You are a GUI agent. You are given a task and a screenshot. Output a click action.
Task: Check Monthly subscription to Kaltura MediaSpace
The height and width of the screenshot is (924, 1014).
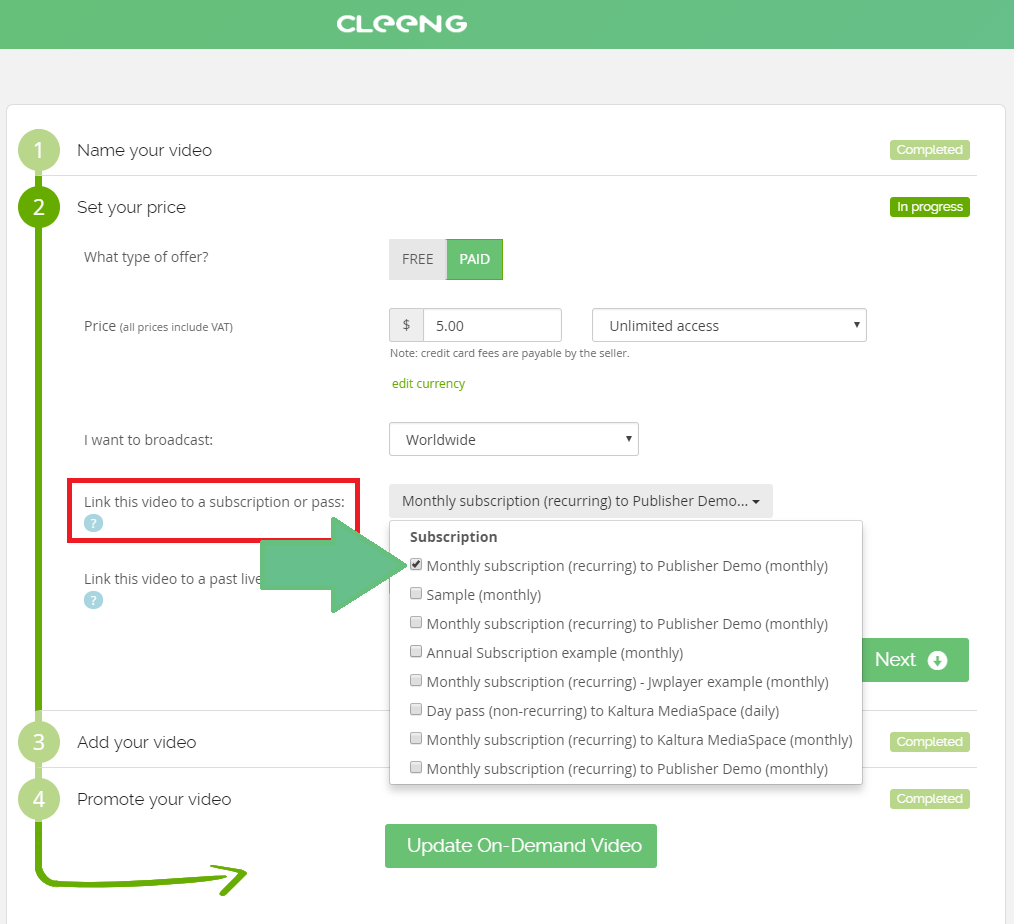point(416,738)
